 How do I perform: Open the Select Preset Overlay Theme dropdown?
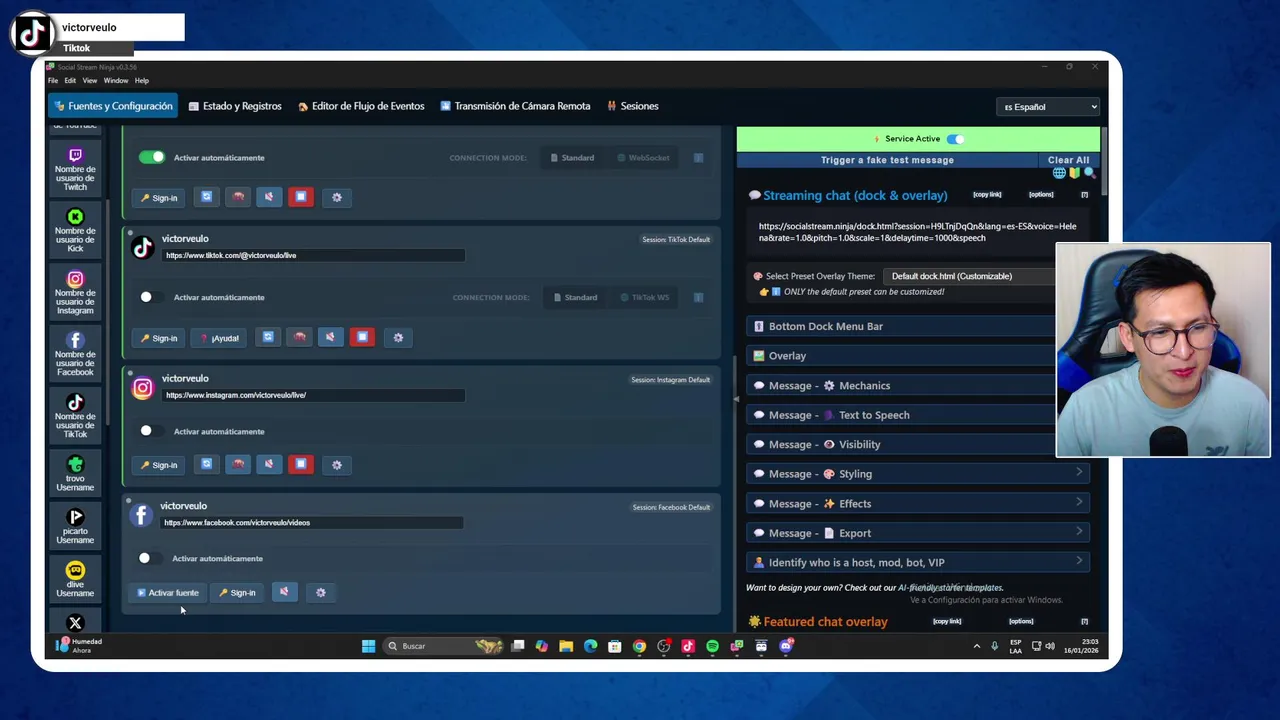click(970, 276)
